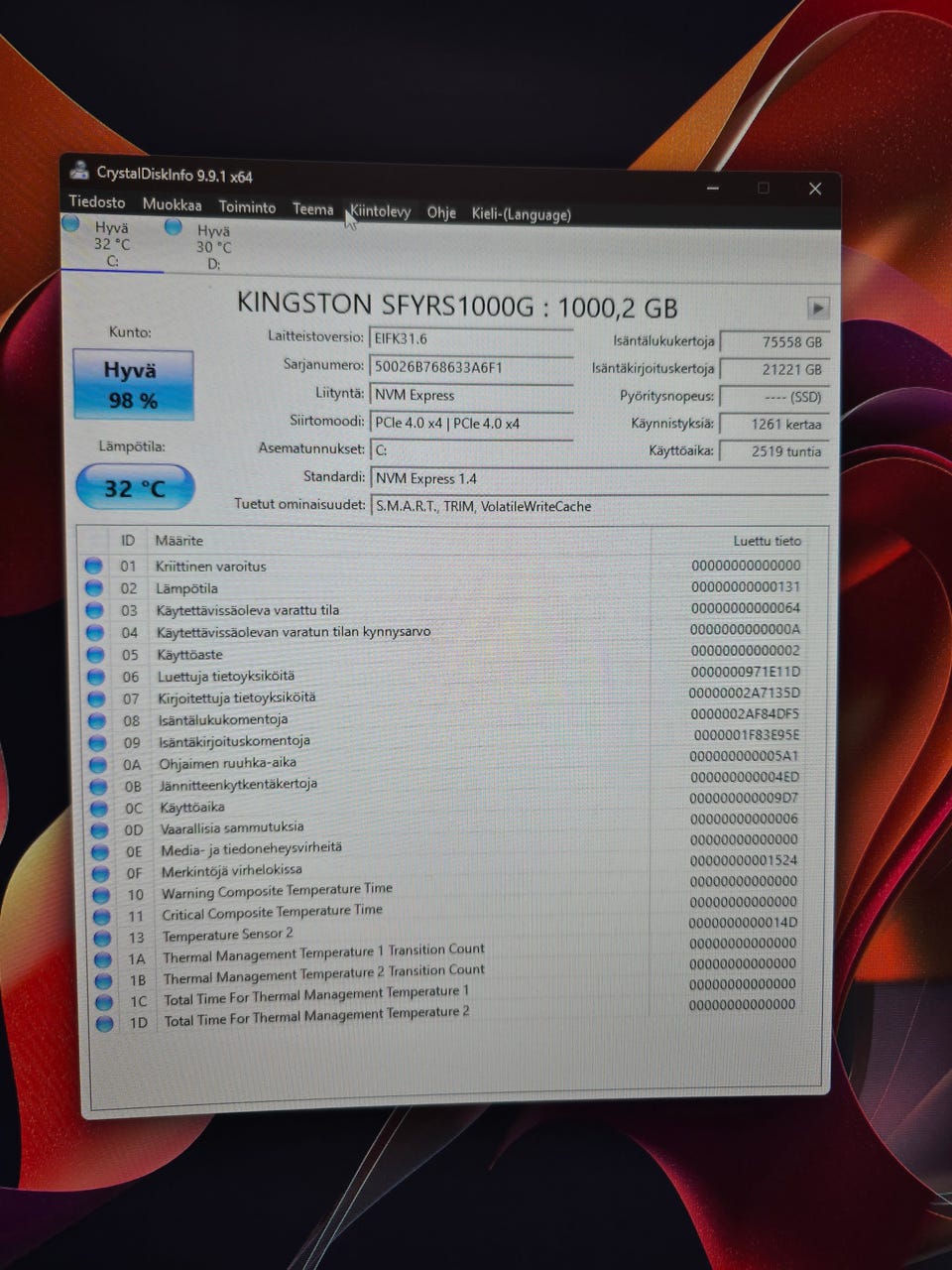Click status circle for Kriittinen varoitus row

(x=93, y=566)
